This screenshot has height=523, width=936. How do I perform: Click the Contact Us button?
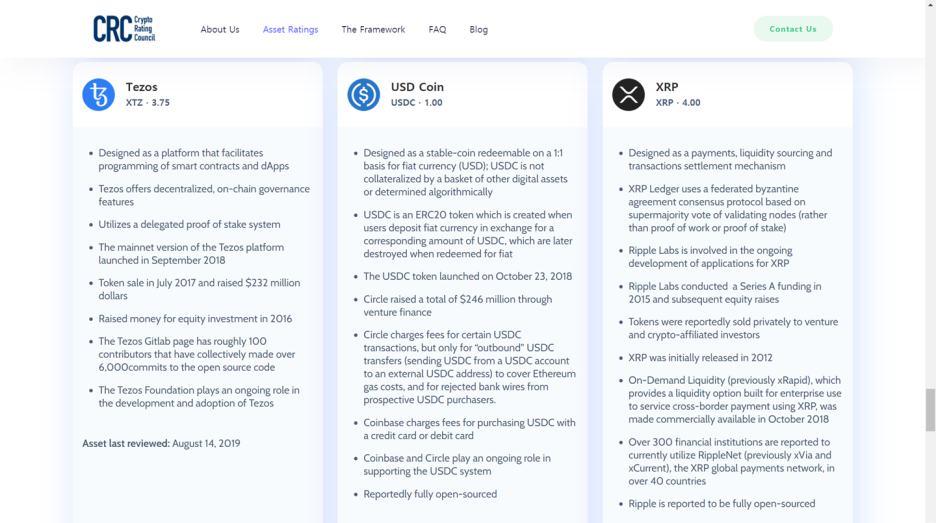pyautogui.click(x=793, y=29)
